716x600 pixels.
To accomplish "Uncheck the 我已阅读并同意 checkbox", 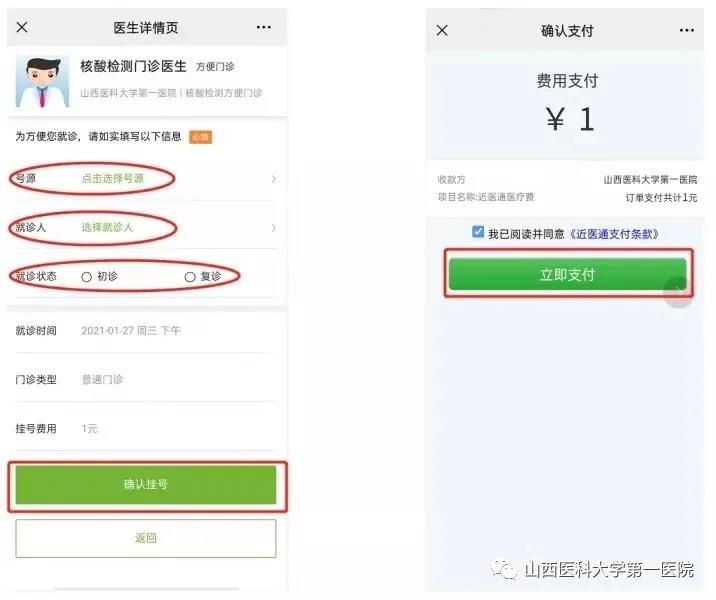I will coord(478,232).
